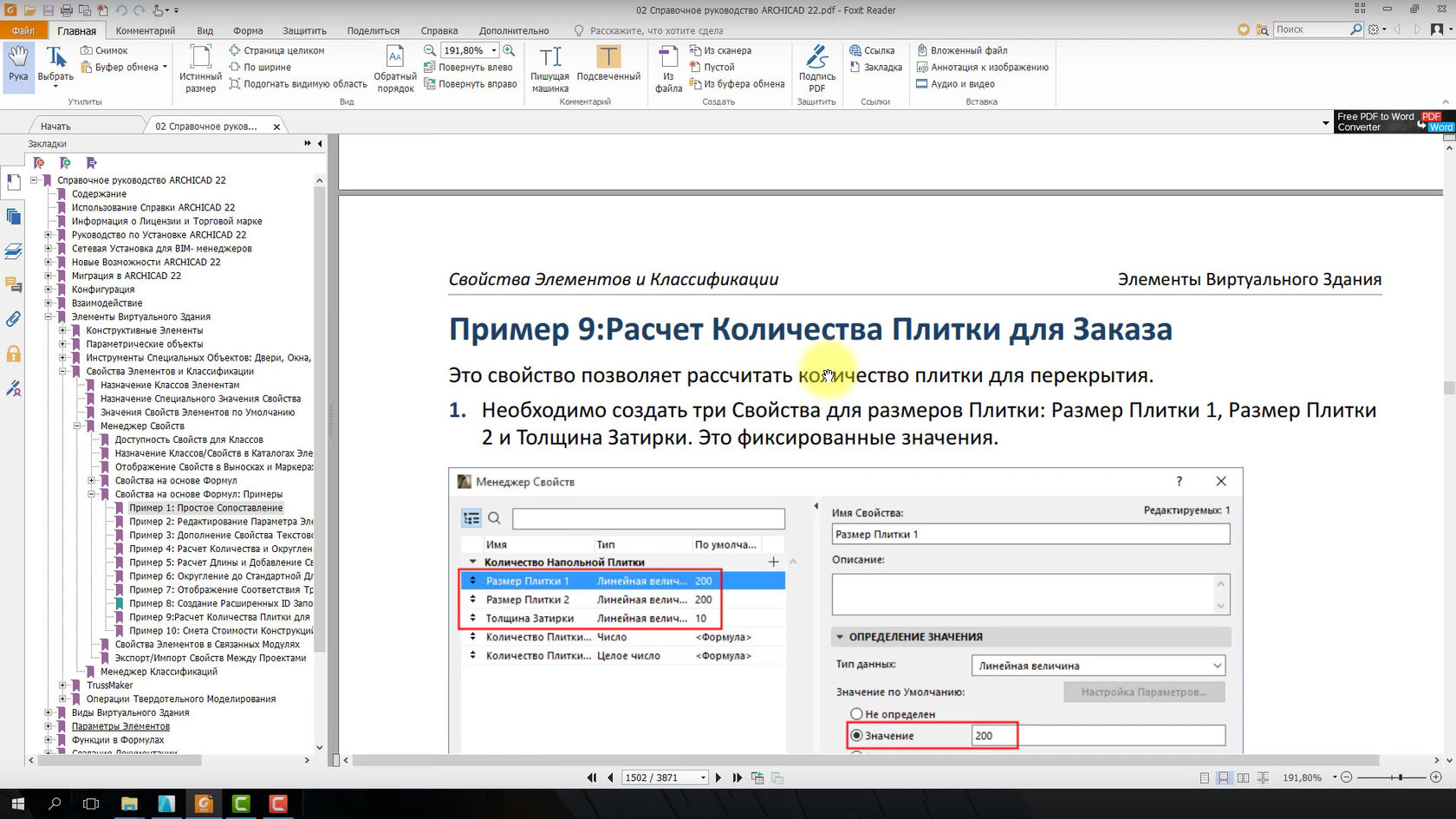The width and height of the screenshot is (1456, 819).
Task: Expand the 'Виды Виртуального Здания' bookmark
Action: 49,712
